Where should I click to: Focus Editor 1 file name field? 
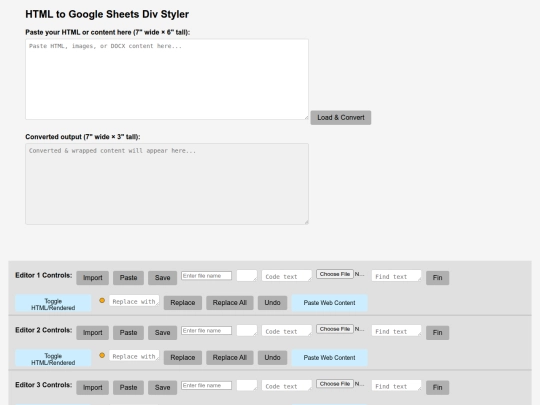coord(206,276)
